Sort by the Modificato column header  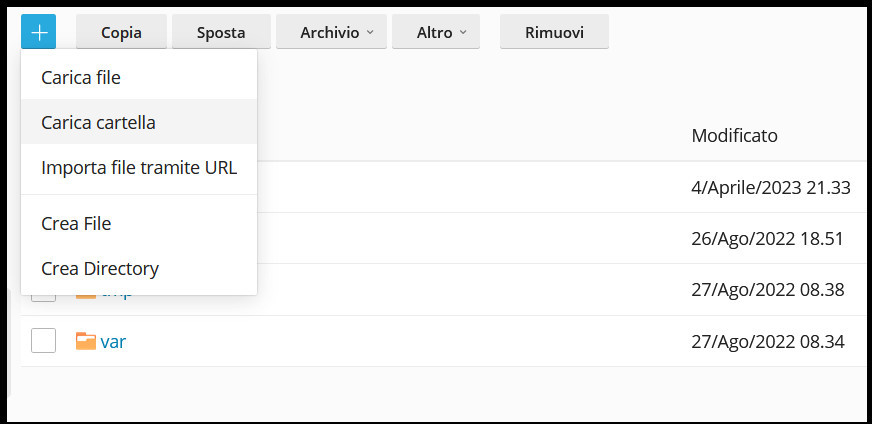click(x=734, y=135)
